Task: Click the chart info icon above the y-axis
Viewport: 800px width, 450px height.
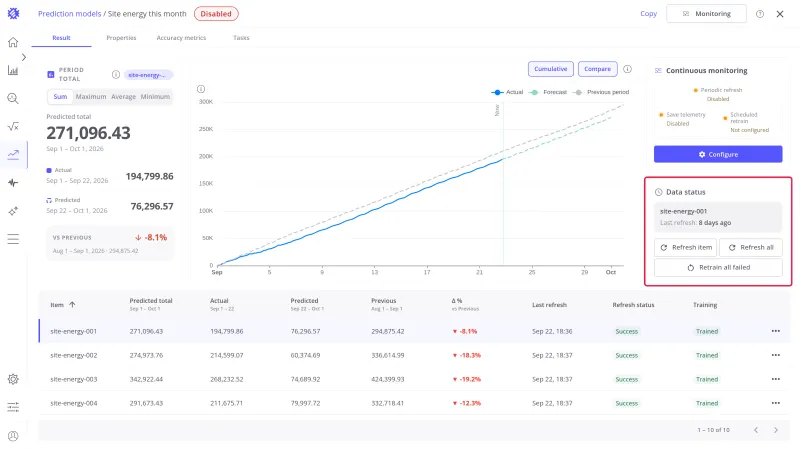Action: tap(201, 89)
